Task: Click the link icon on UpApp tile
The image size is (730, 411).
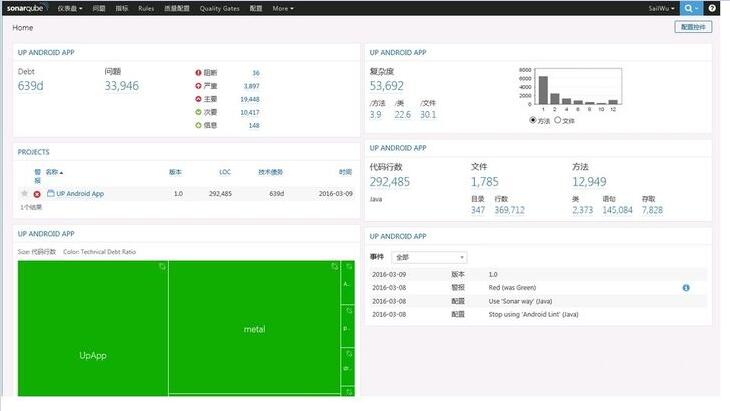Action: (162, 266)
